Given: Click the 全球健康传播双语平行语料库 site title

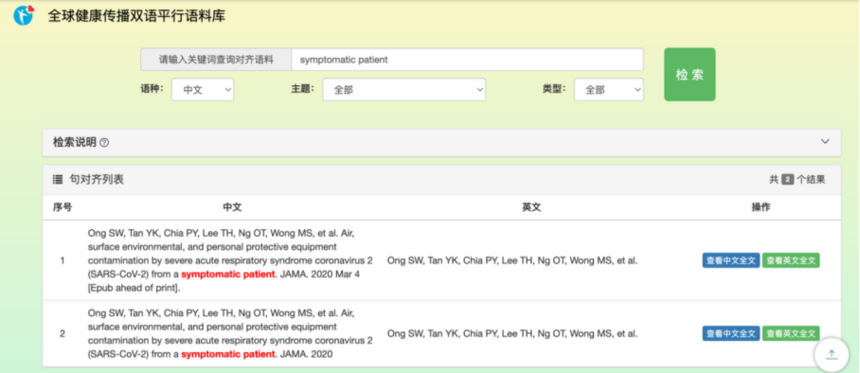Looking at the screenshot, I should point(137,16).
